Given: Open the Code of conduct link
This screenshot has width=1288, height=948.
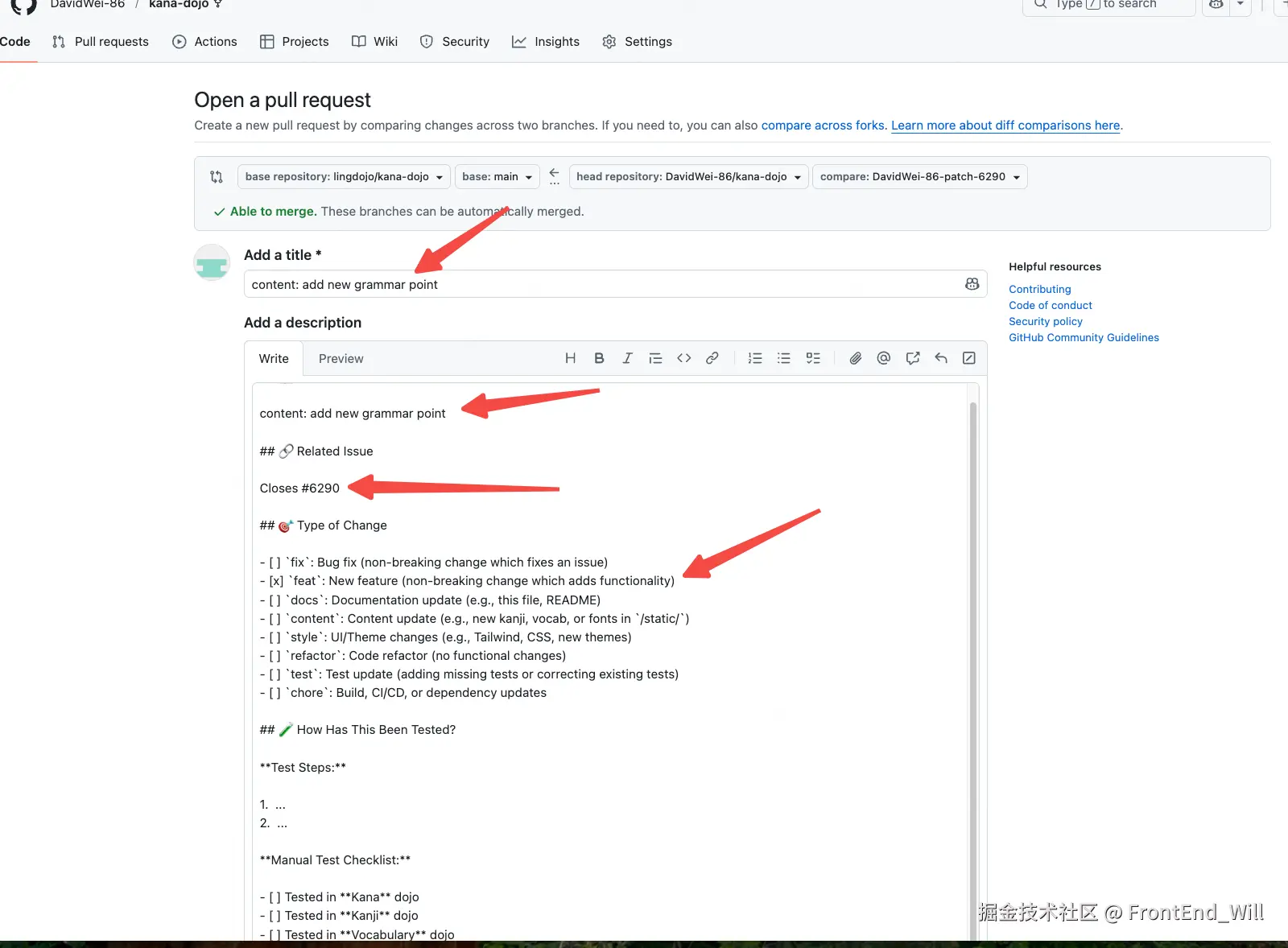Looking at the screenshot, I should (1051, 306).
